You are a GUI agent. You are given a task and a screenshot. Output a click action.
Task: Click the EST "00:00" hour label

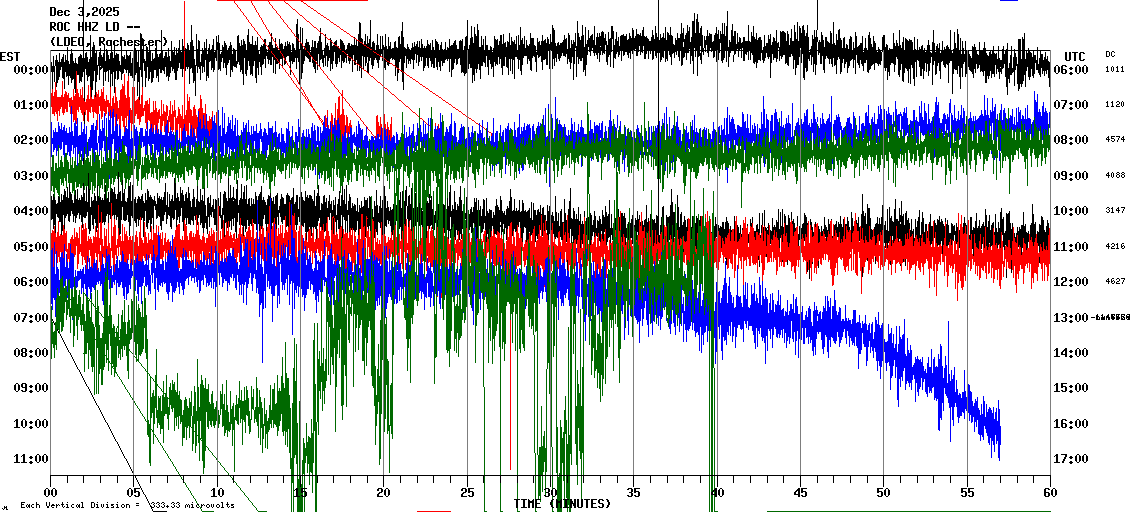tap(30, 70)
